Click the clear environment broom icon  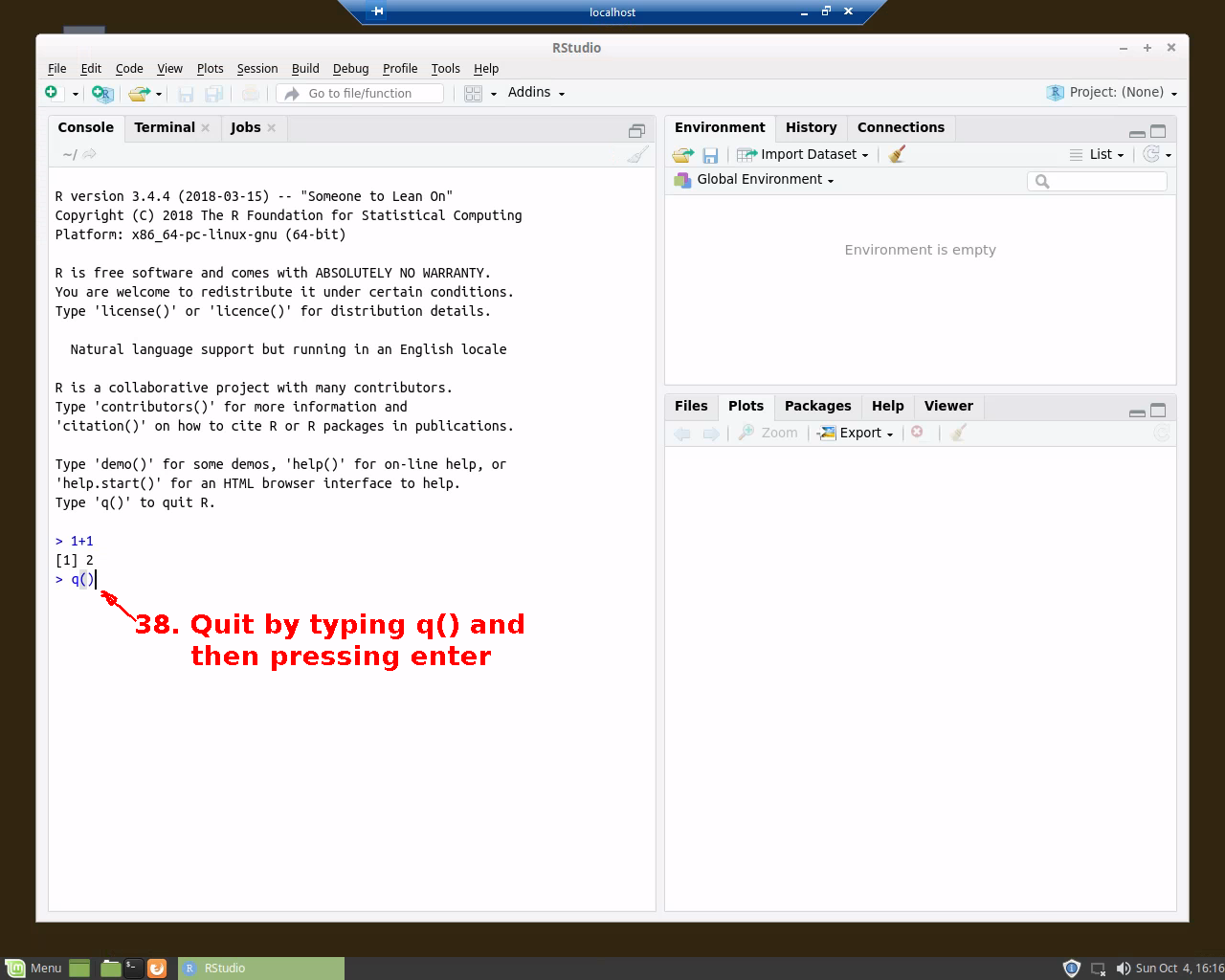click(x=896, y=154)
